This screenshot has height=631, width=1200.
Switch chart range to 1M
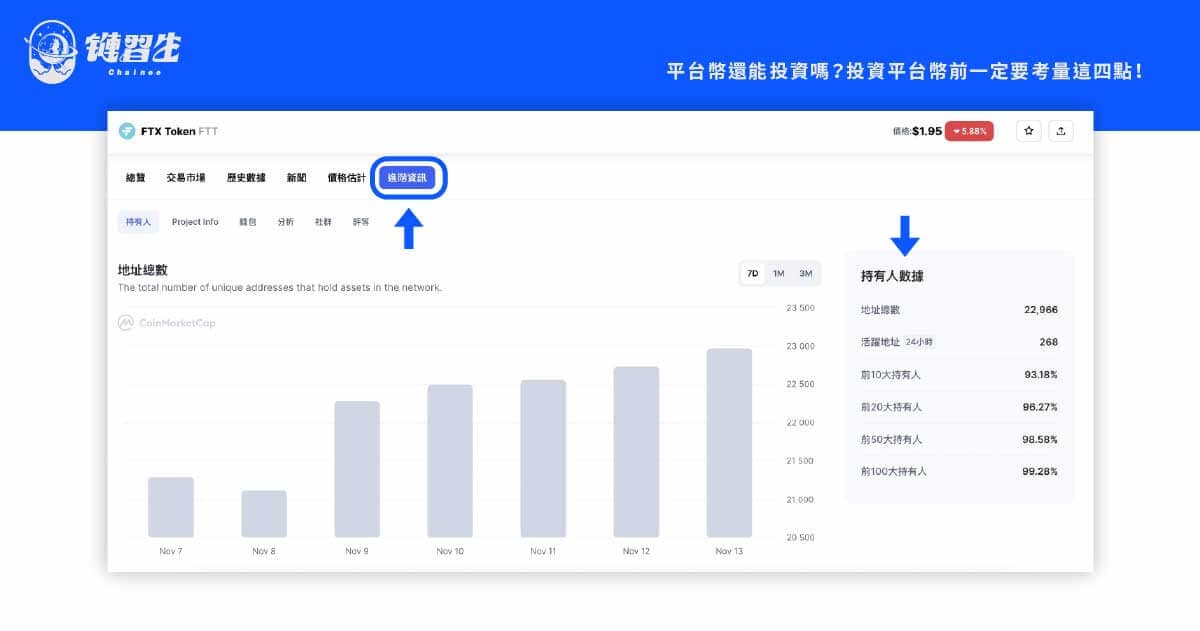778,273
